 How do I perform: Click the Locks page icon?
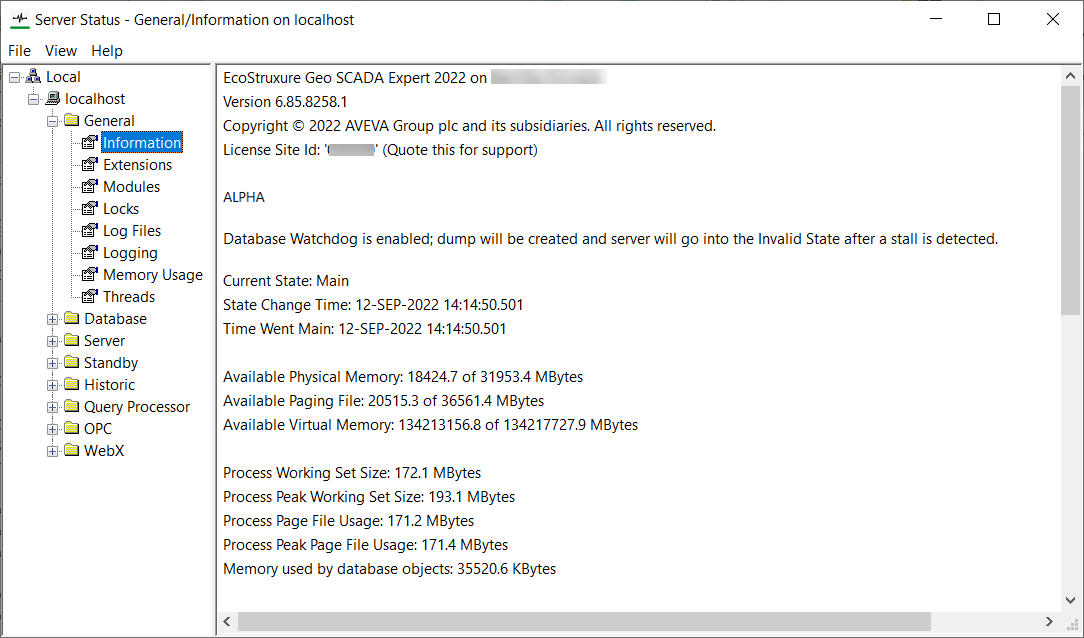[x=90, y=209]
